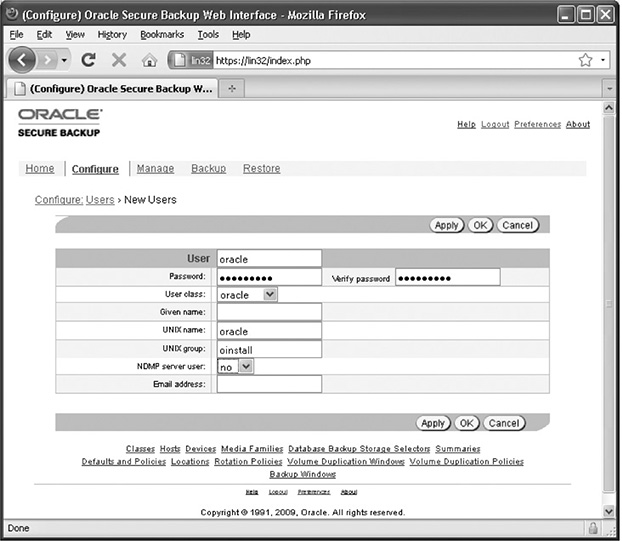Screen dimensions: 622x541
Task: Open the top About link
Action: (x=578, y=125)
